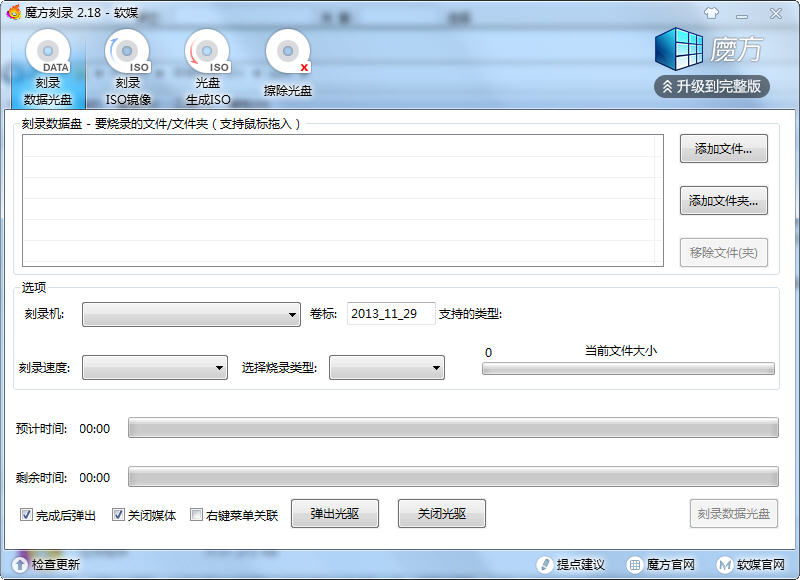Open 选择烧录类型 dropdown
This screenshot has height=580, width=800.
pyautogui.click(x=387, y=367)
